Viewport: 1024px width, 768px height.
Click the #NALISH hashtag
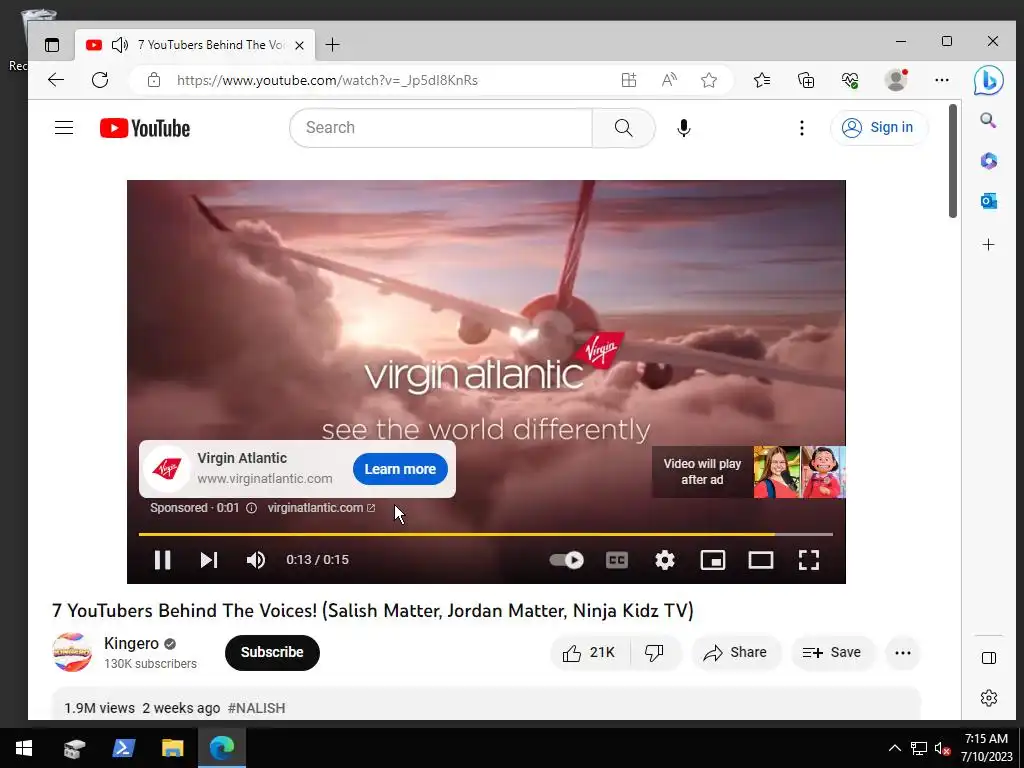(x=256, y=708)
